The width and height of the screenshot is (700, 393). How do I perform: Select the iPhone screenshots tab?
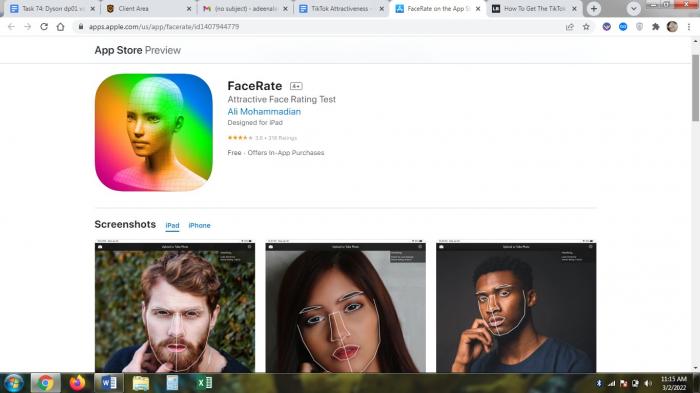(199, 226)
